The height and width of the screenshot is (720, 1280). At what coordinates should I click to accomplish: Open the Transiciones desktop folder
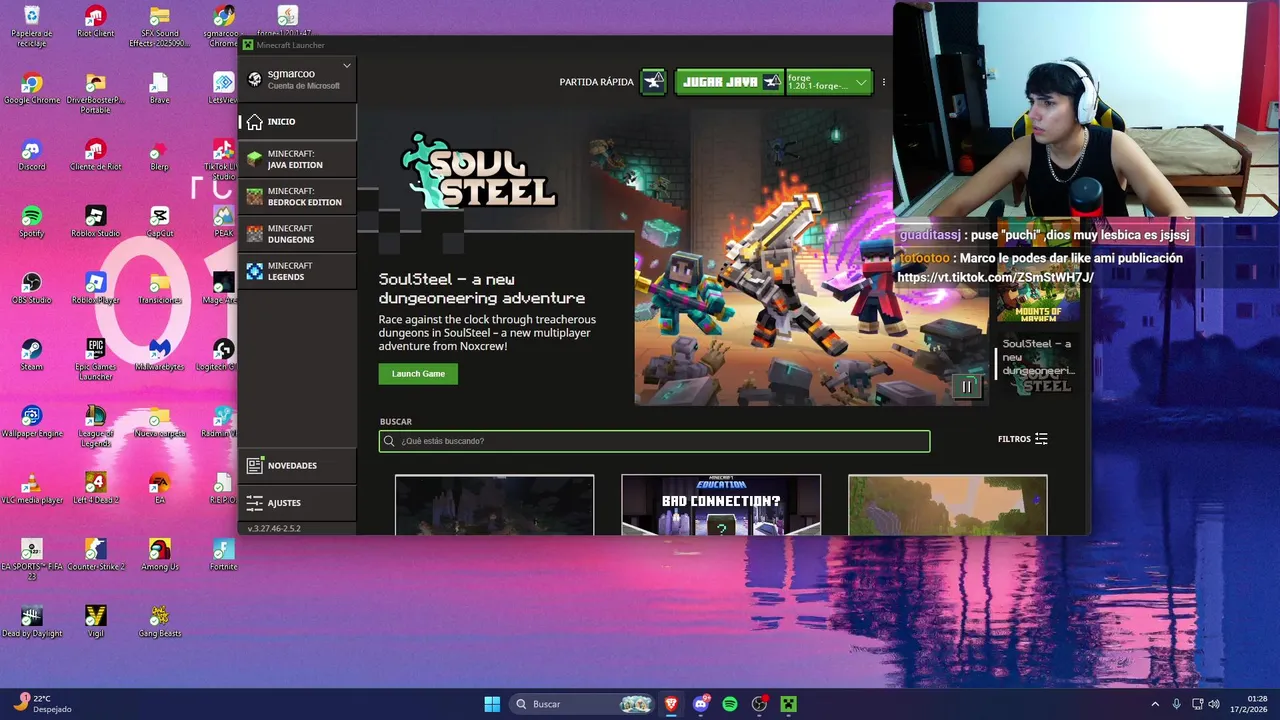159,288
